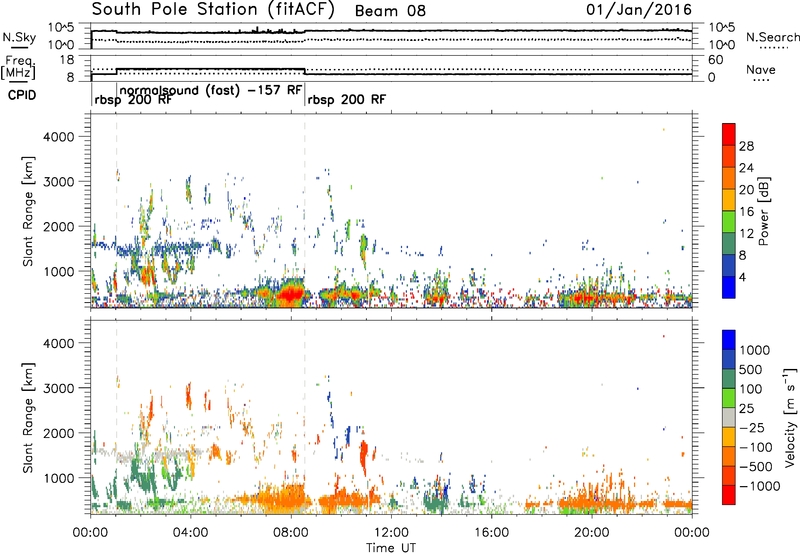The width and height of the screenshot is (800, 554).
Task: Click the red high-power echo patch near 08:00
Action: click(291, 294)
